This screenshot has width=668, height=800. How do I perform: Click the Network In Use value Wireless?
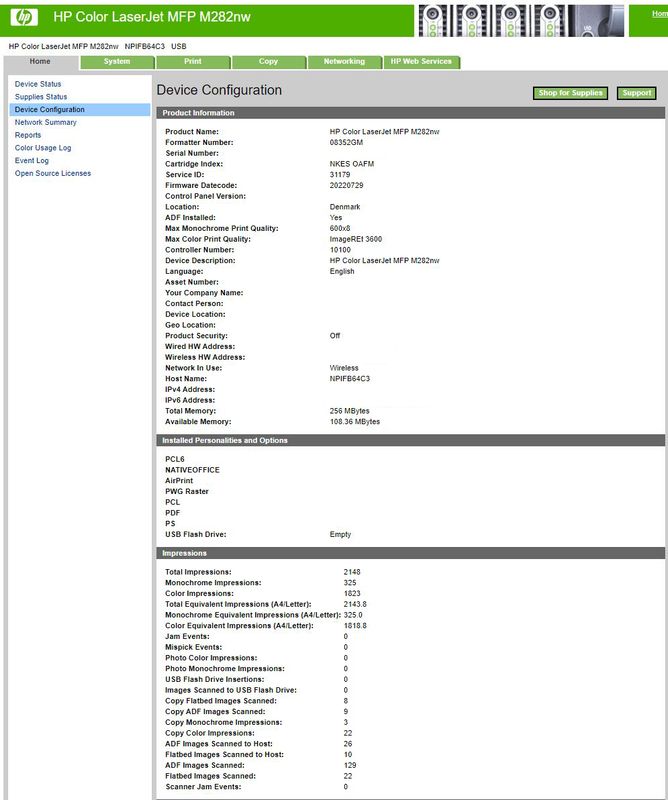tap(344, 367)
